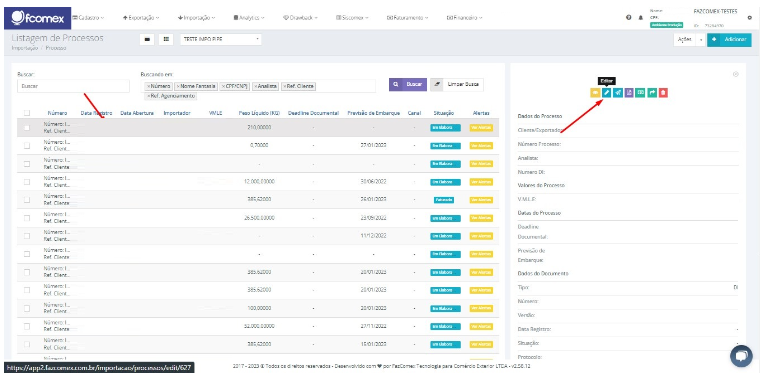
Task: Click the green money action icon
Action: (x=641, y=93)
